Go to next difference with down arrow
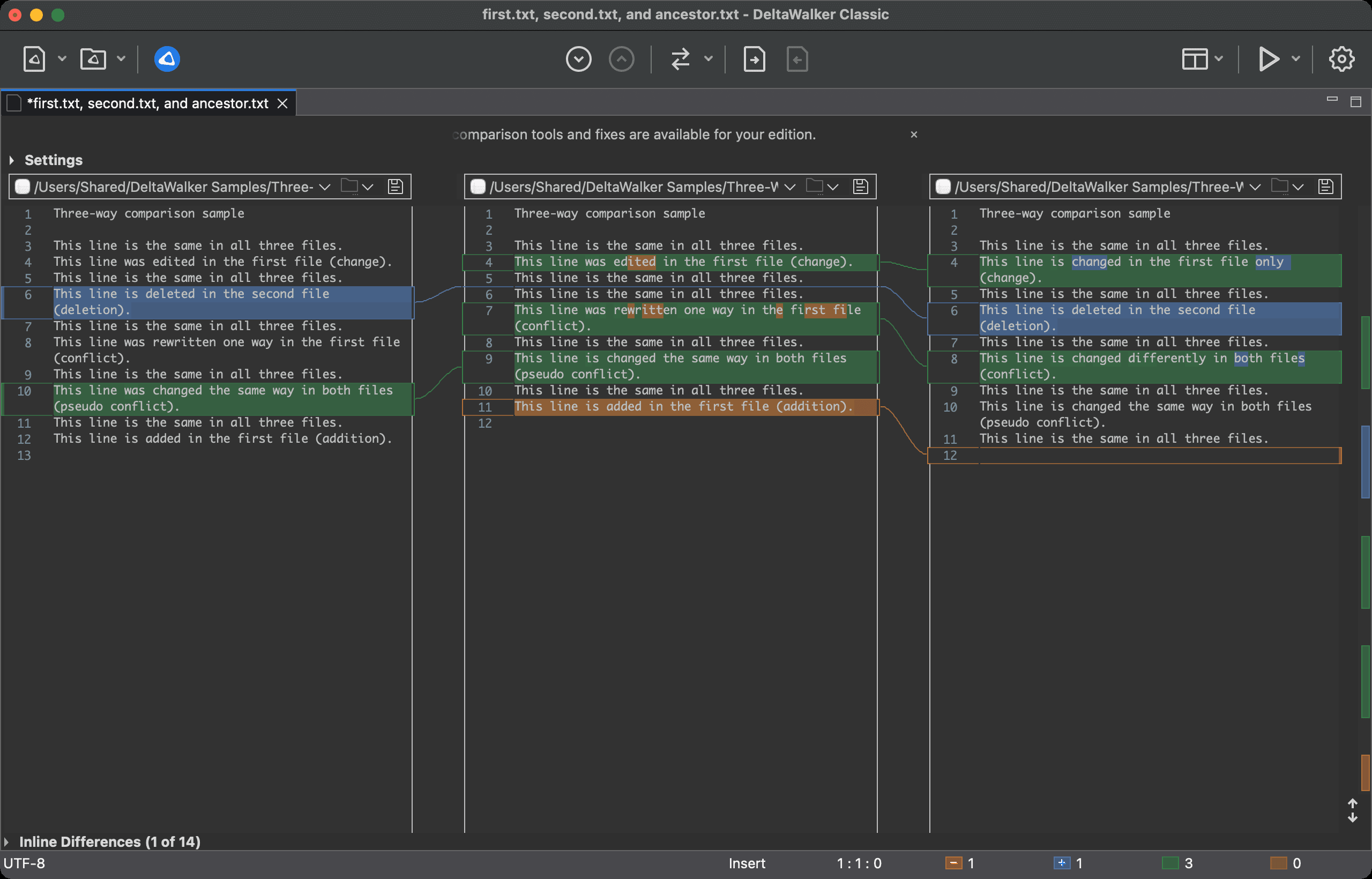 578,59
